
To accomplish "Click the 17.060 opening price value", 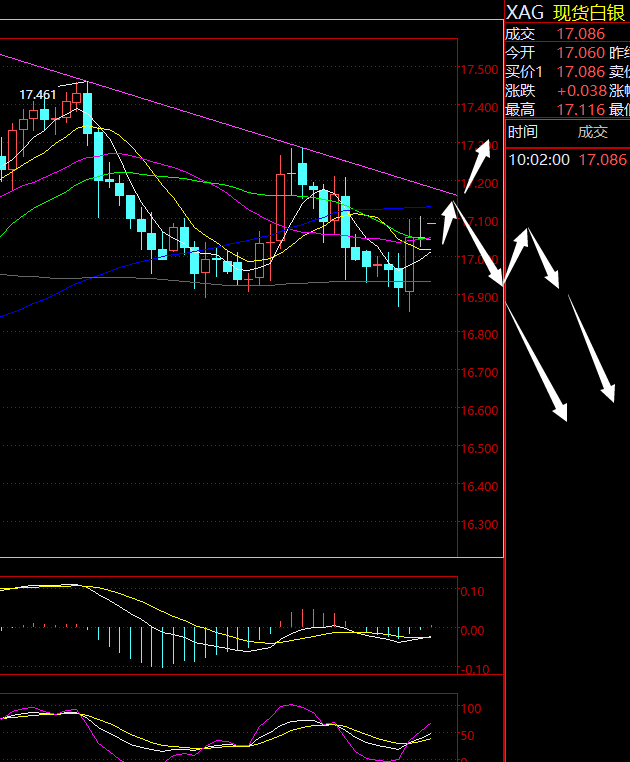I will [581, 52].
